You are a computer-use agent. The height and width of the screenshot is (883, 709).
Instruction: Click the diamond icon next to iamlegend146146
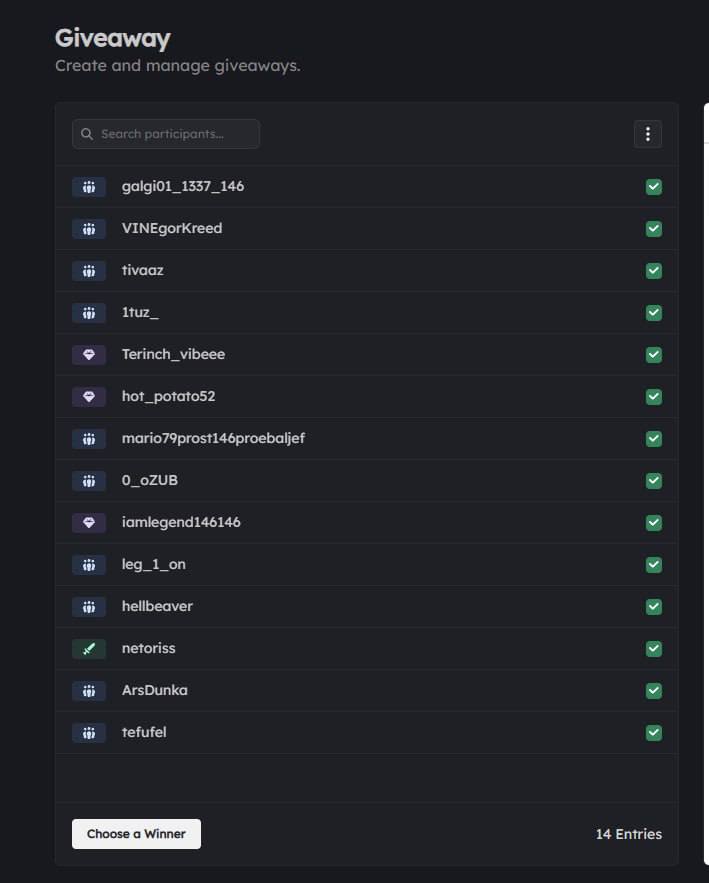click(x=89, y=523)
